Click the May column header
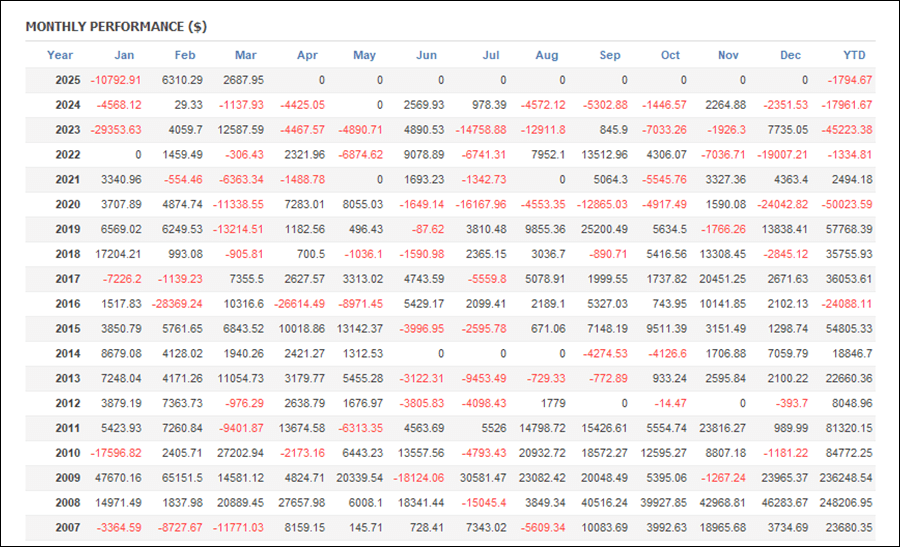 (x=364, y=55)
